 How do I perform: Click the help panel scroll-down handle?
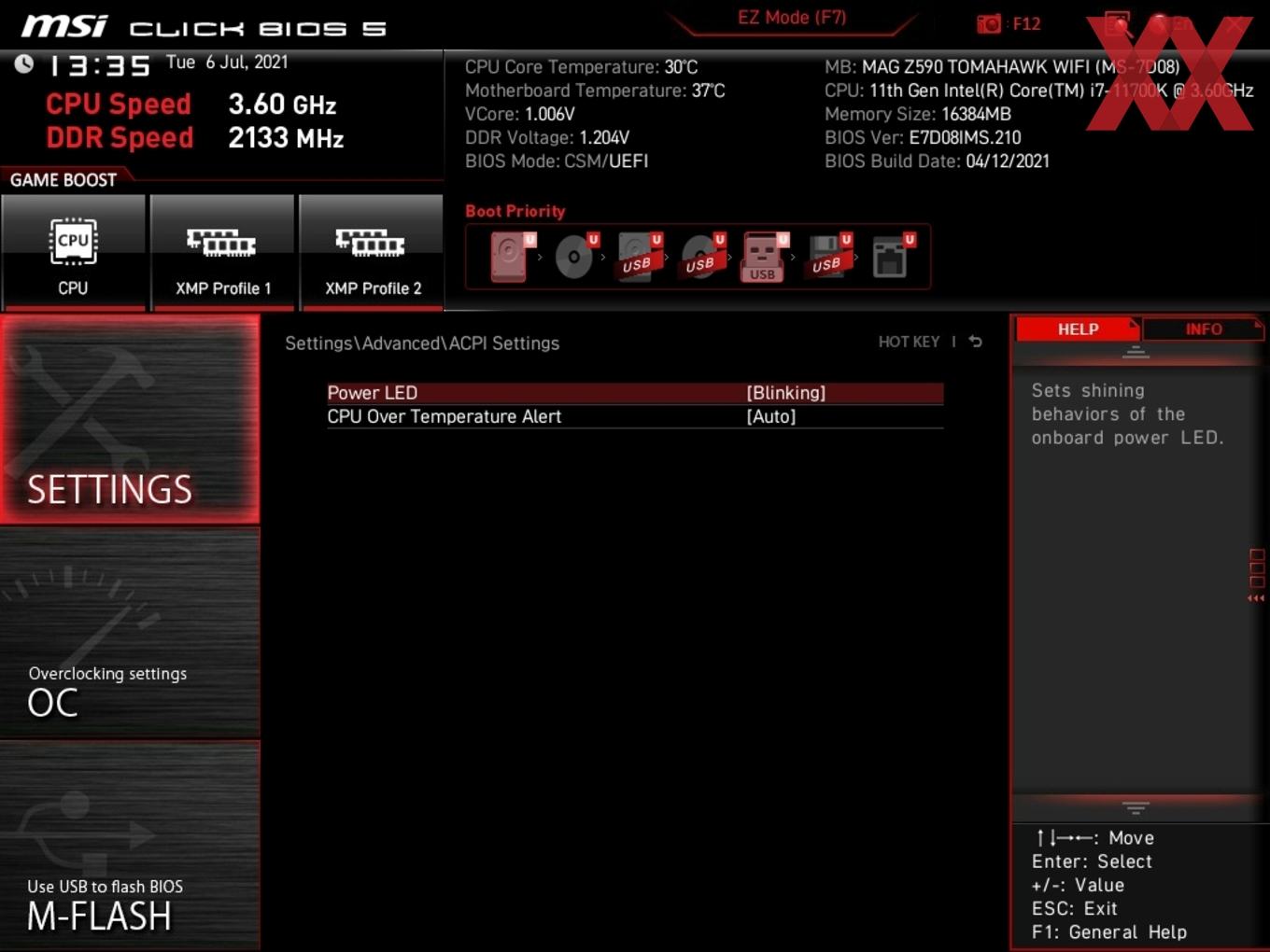click(x=1136, y=807)
